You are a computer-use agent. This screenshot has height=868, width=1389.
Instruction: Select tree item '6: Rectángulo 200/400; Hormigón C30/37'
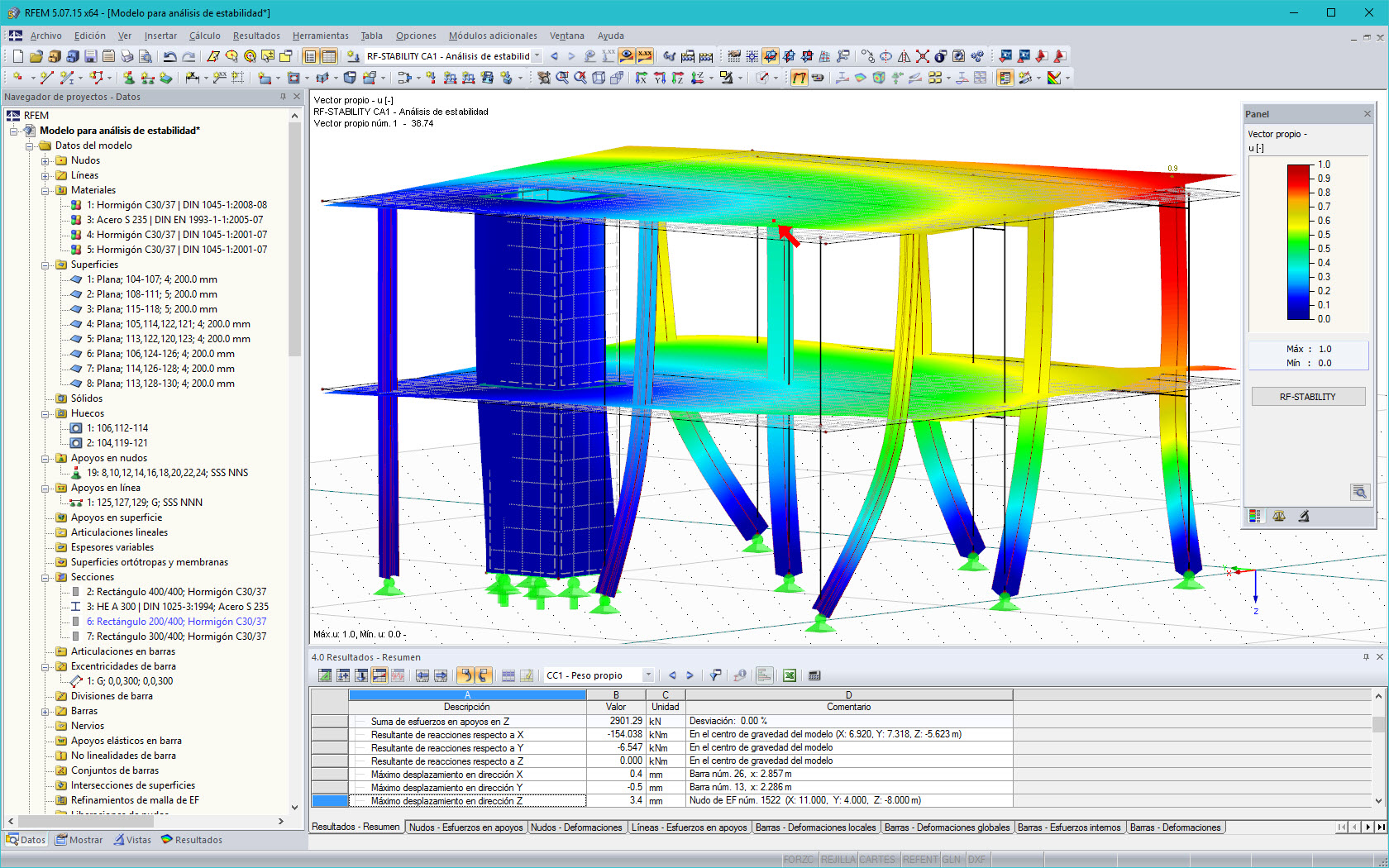pos(176,622)
